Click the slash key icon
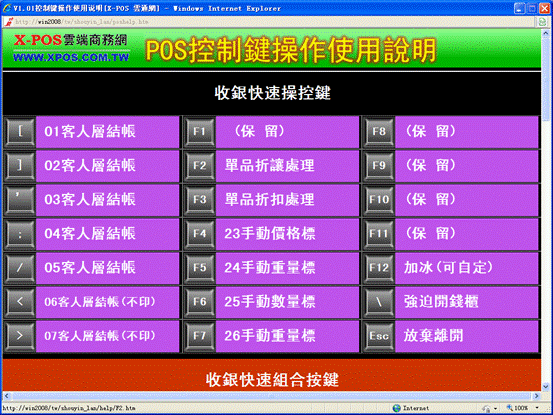Image resolution: width=553 pixels, height=415 pixels. tap(20, 268)
